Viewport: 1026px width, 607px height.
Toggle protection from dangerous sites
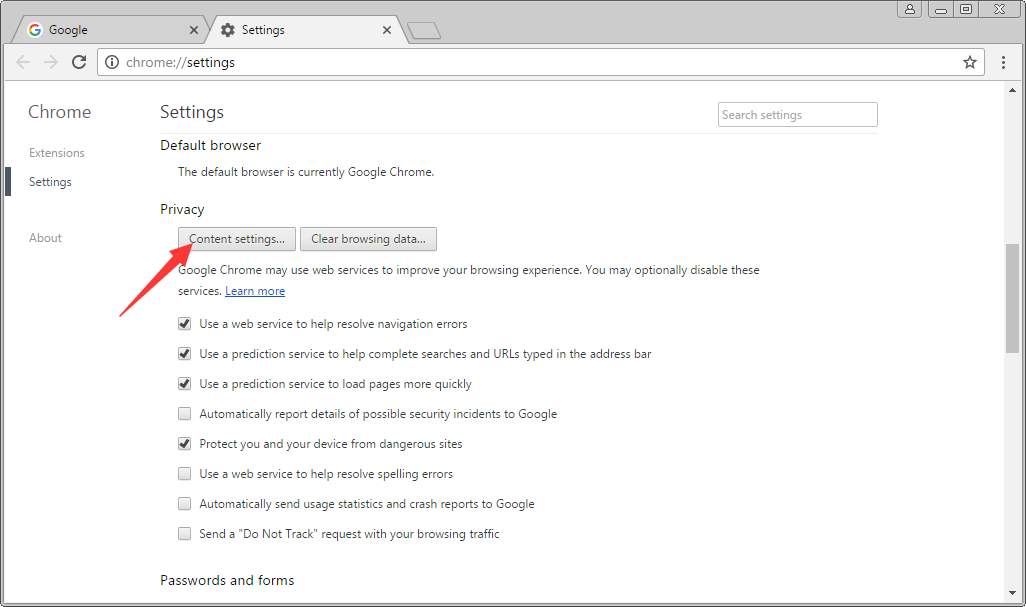tap(185, 443)
